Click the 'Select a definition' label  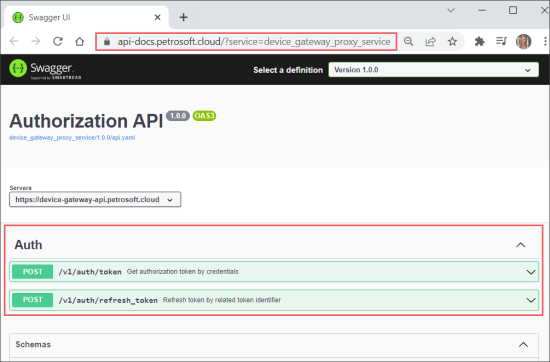pyautogui.click(x=288, y=70)
